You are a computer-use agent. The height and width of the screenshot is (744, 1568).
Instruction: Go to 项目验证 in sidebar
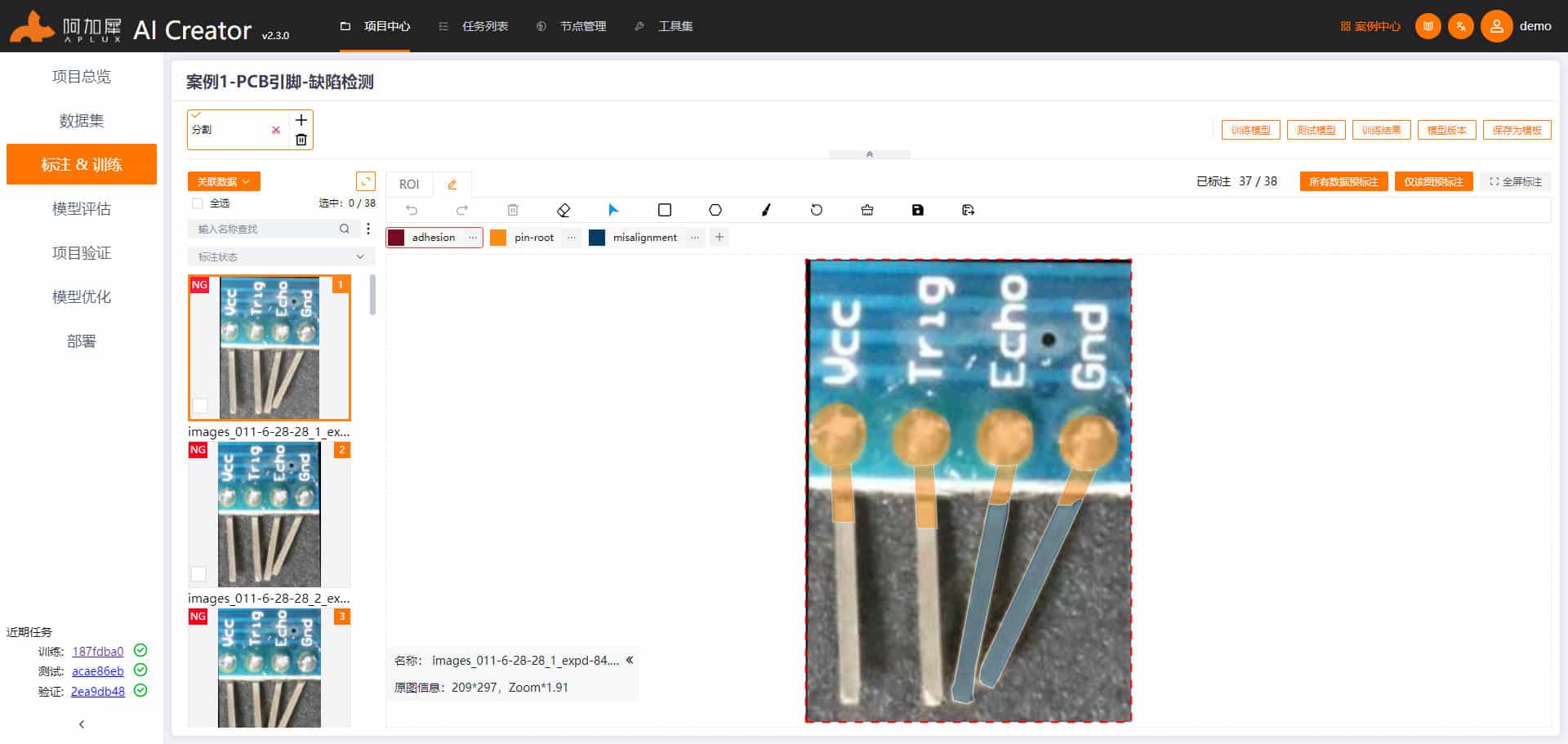pyautogui.click(x=82, y=253)
